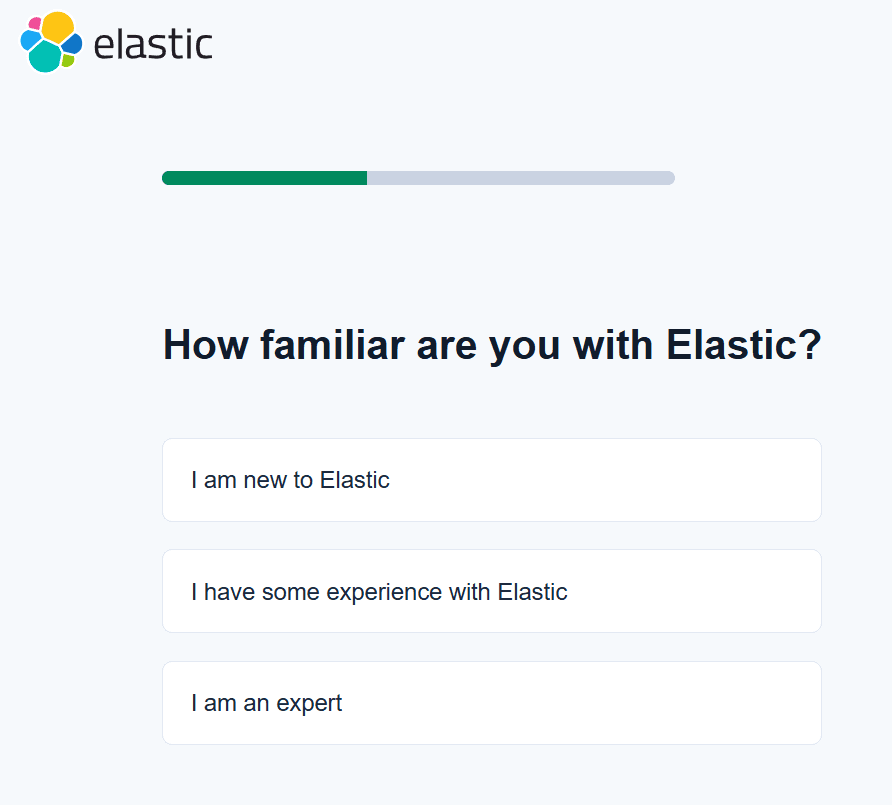Click the green filled part of progress bar
This screenshot has width=892, height=805.
(x=264, y=178)
